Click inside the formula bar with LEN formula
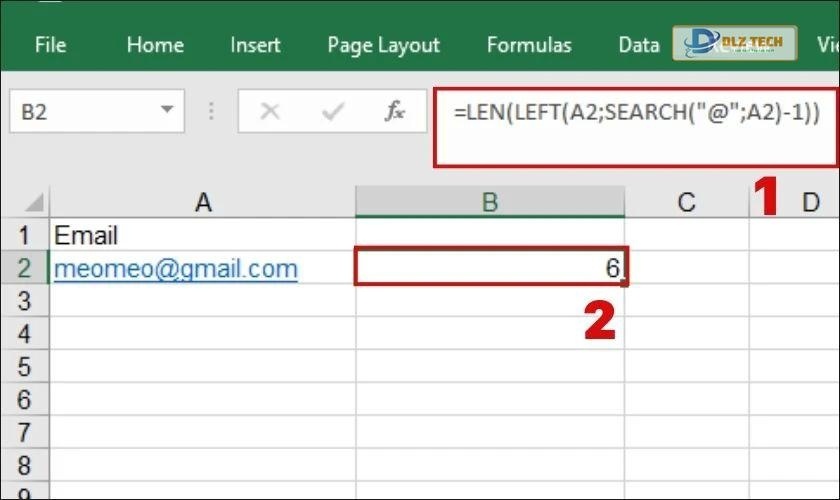Image resolution: width=840 pixels, height=500 pixels. coord(636,128)
